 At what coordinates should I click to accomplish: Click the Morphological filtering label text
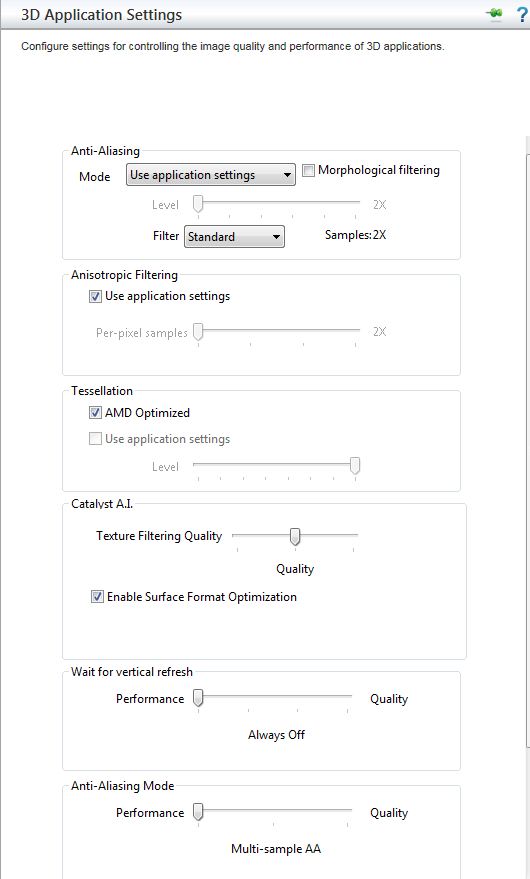379,170
